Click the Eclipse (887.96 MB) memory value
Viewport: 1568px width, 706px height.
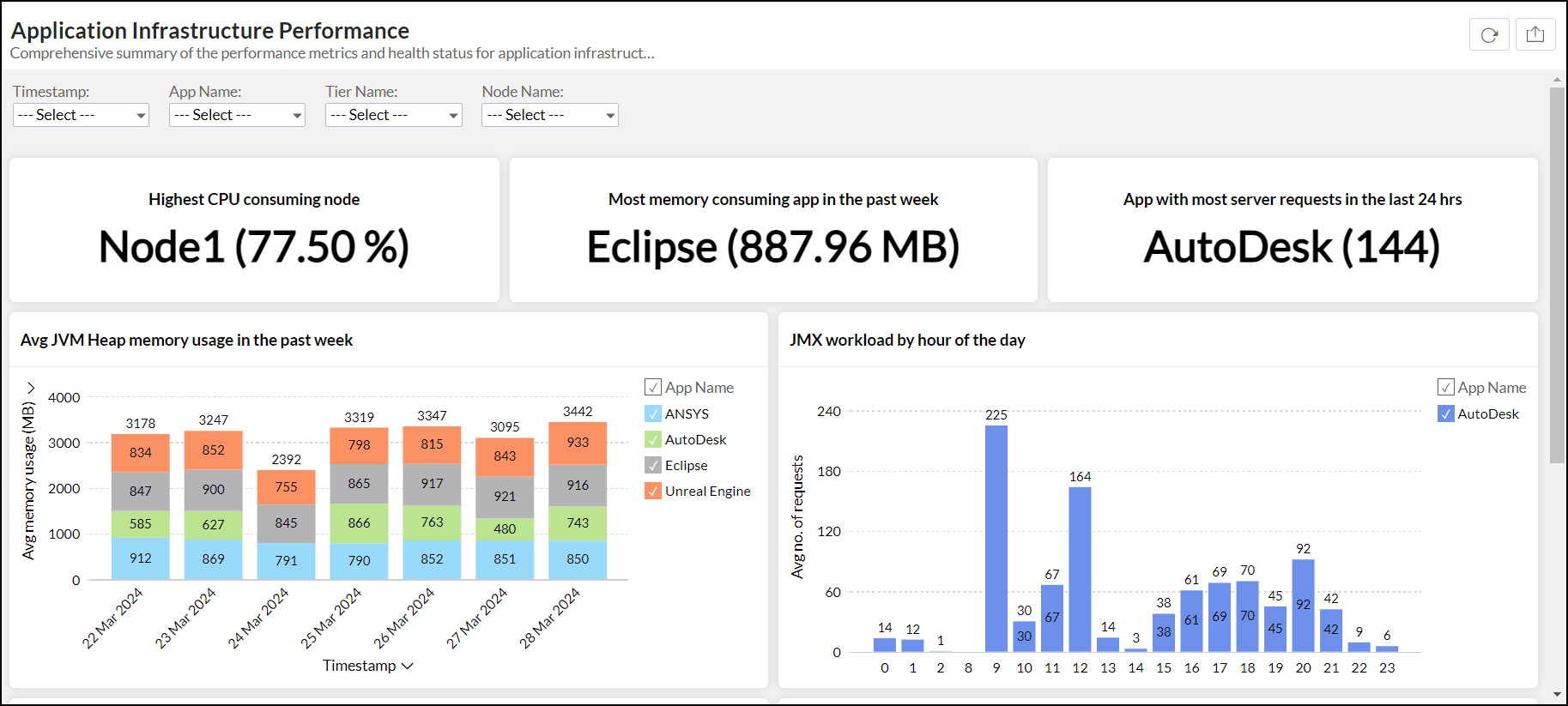pos(773,247)
